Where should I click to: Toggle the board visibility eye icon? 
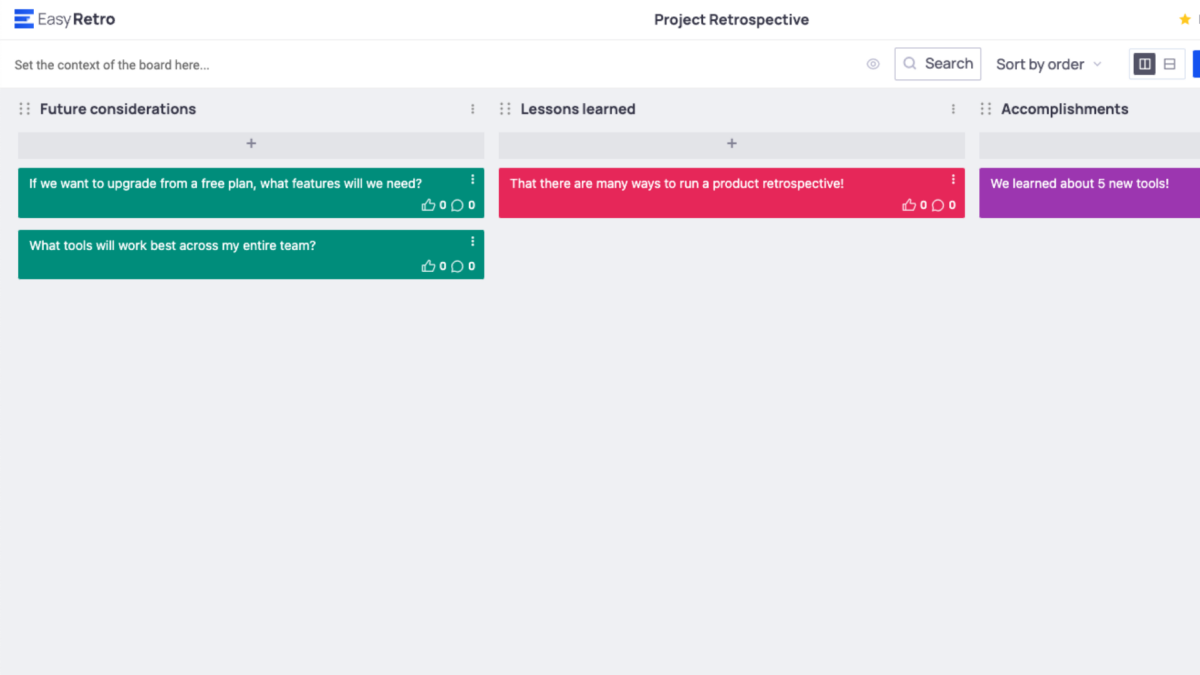872,63
